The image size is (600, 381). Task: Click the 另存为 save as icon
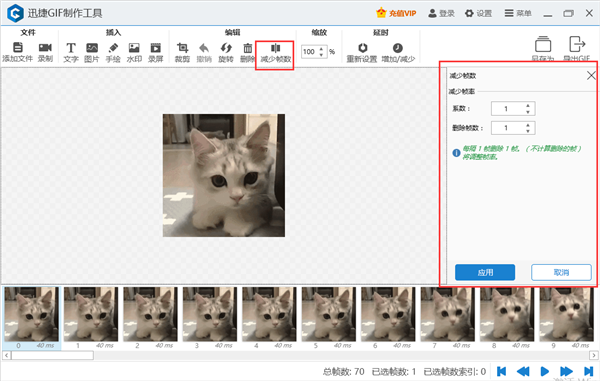coord(543,44)
